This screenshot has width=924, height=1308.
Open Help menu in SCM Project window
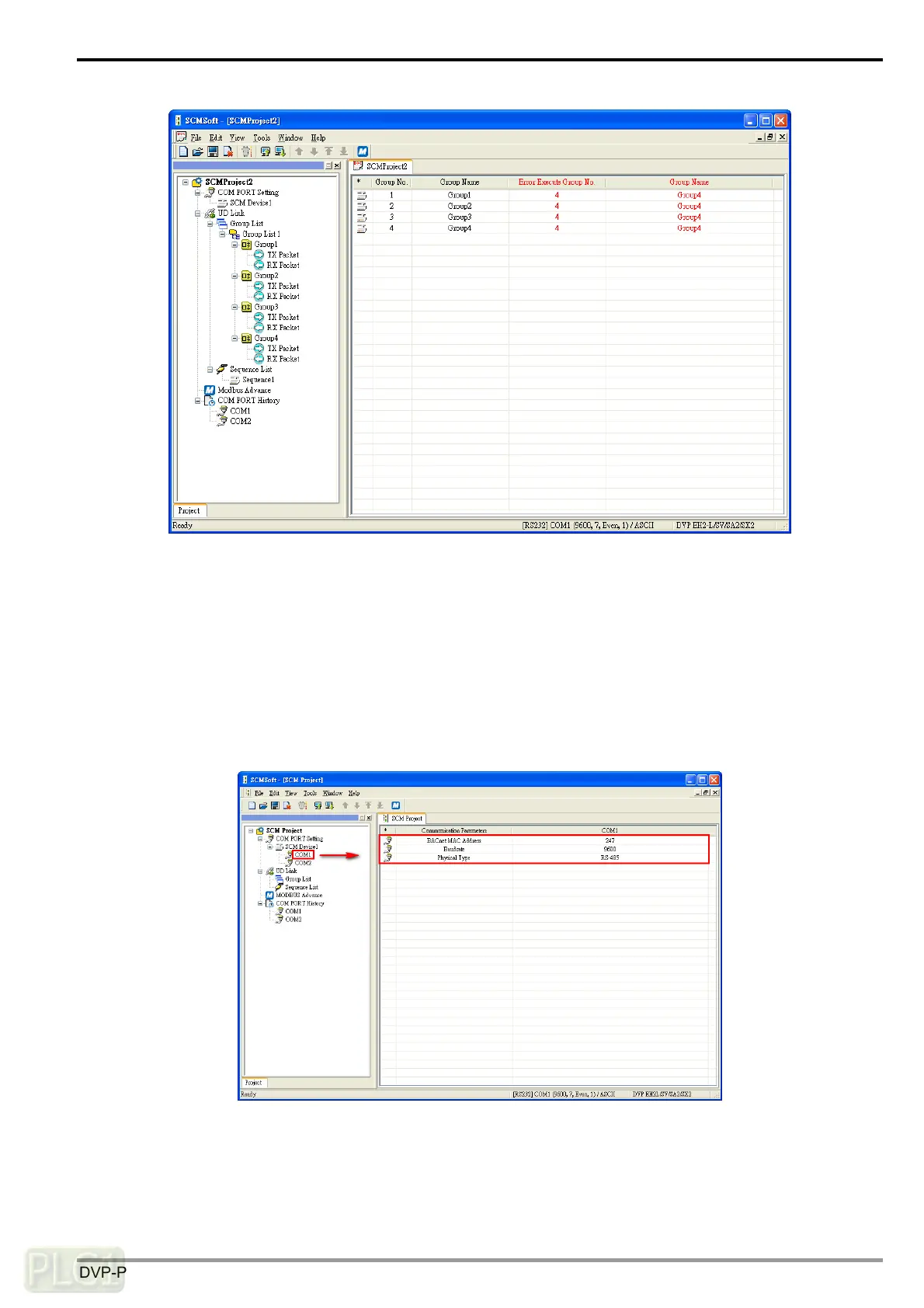click(354, 793)
